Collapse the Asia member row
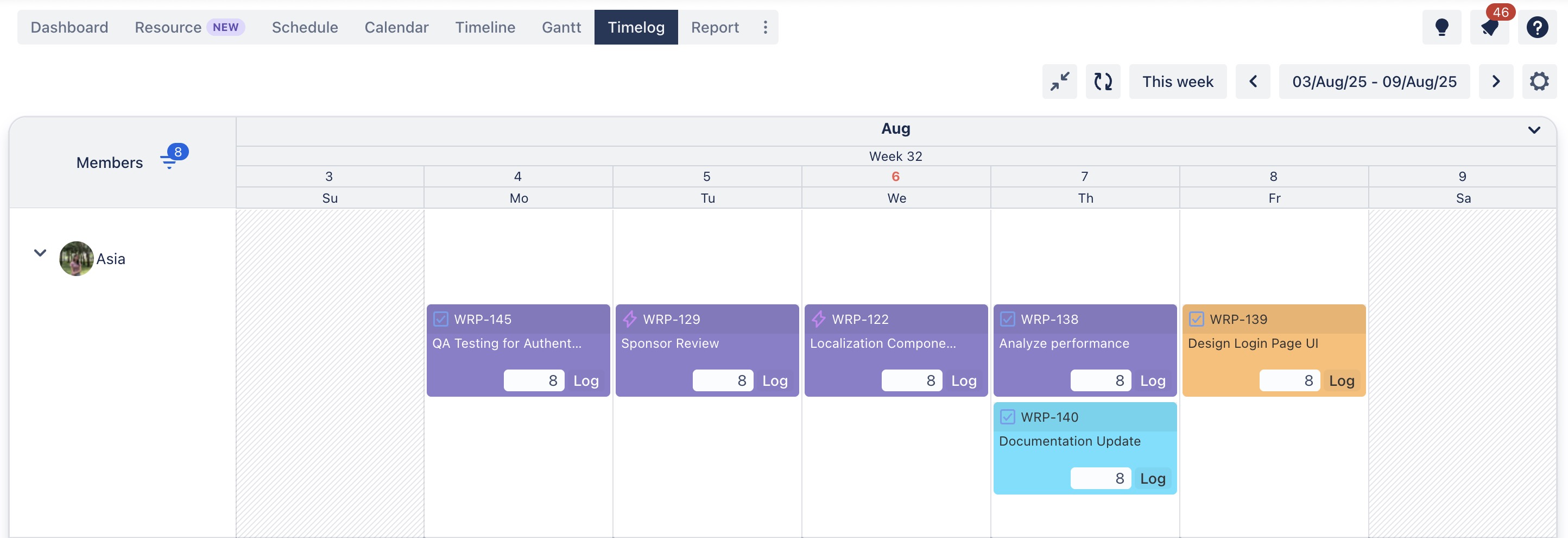The width and height of the screenshot is (1568, 538). point(40,253)
